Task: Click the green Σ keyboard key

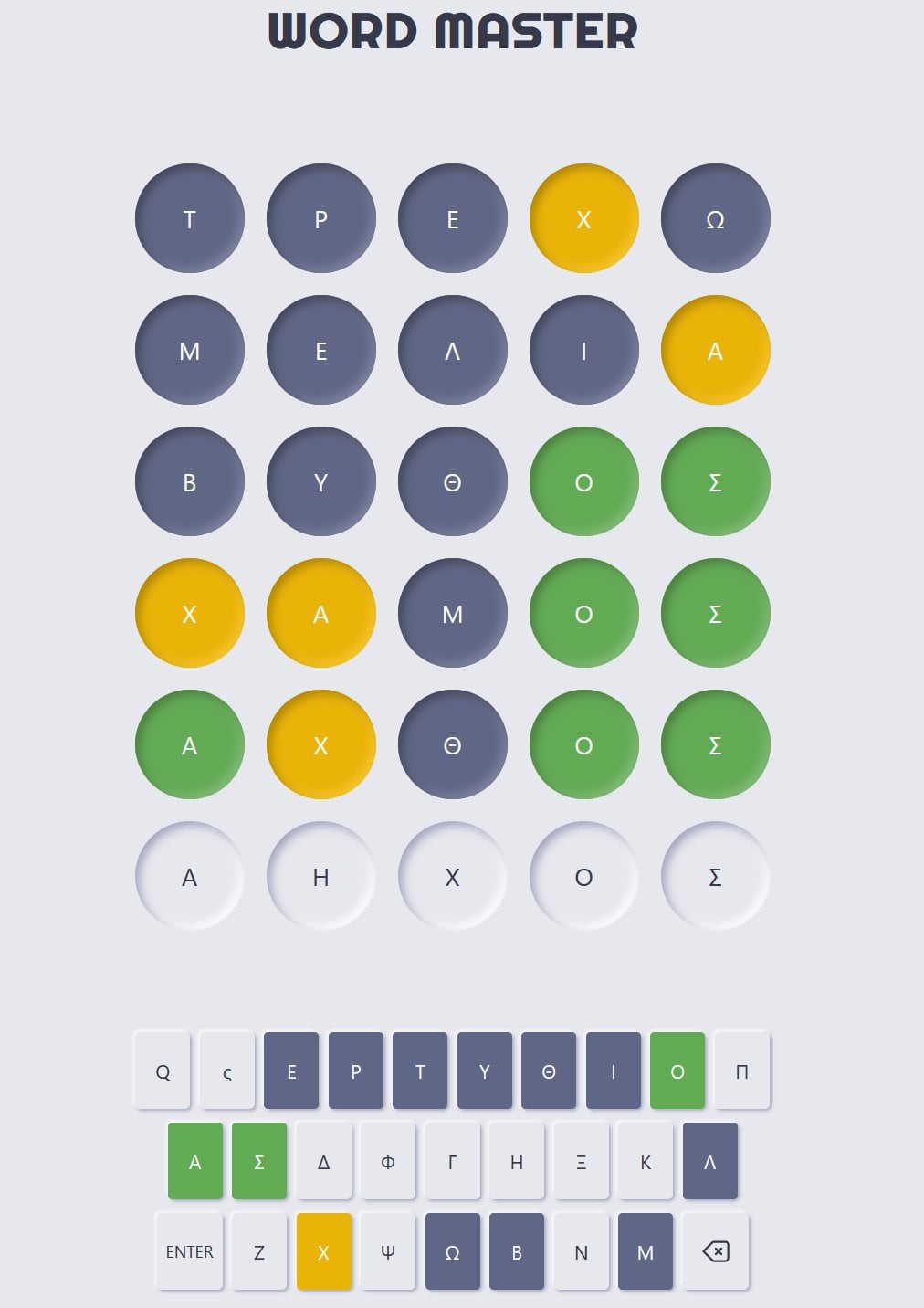Action: coord(259,1161)
